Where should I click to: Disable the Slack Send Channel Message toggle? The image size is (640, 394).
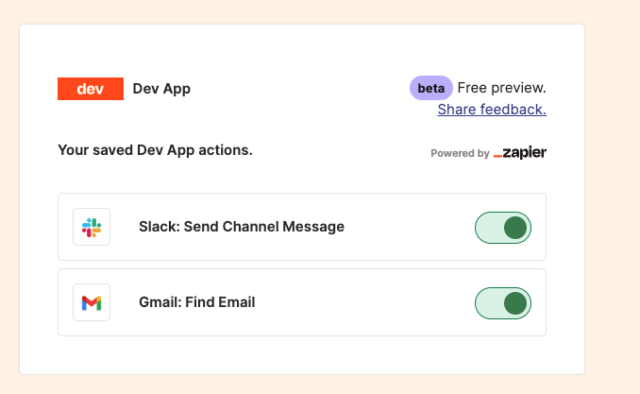tap(503, 227)
